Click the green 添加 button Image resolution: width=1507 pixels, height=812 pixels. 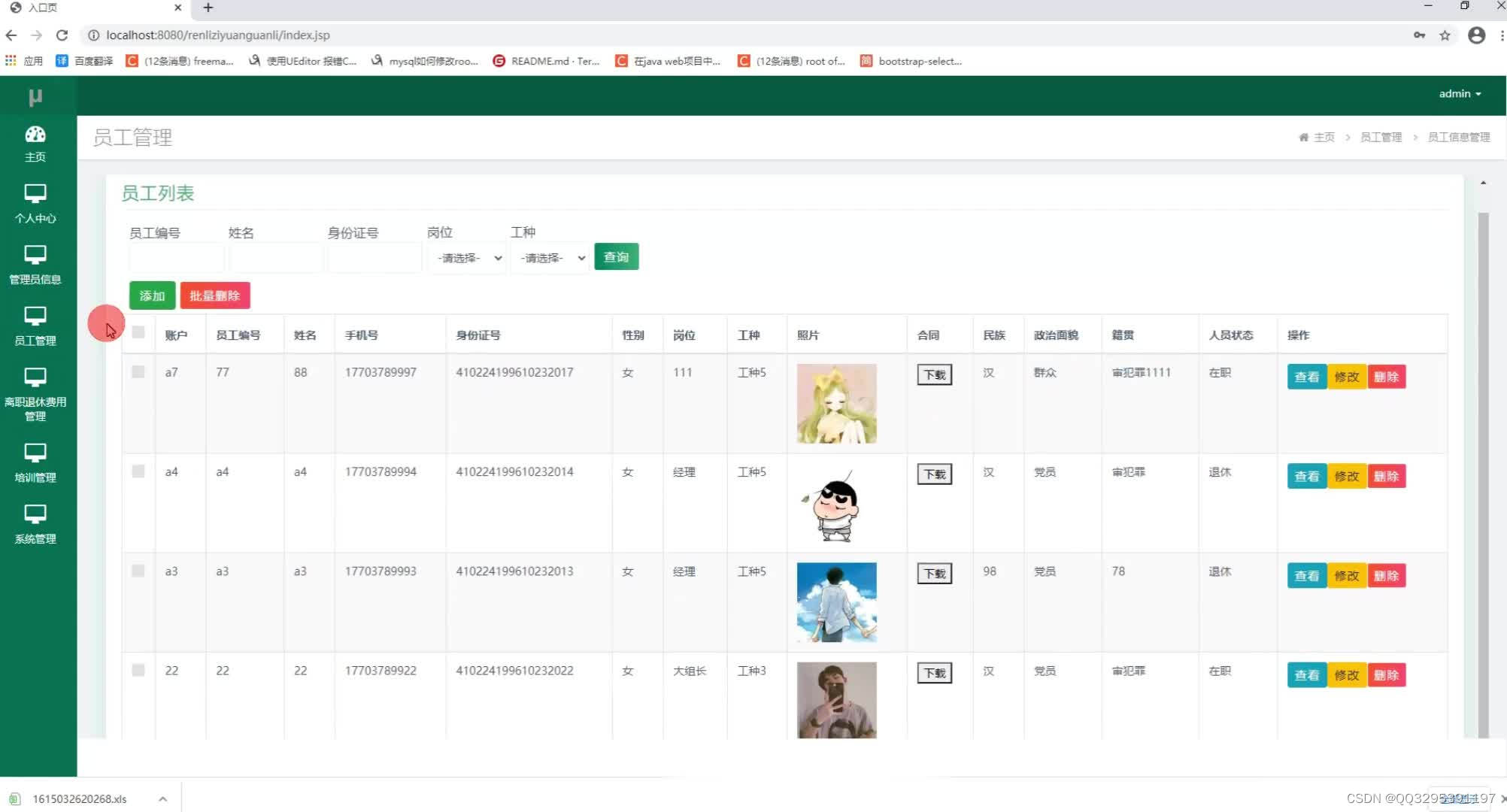(x=152, y=295)
